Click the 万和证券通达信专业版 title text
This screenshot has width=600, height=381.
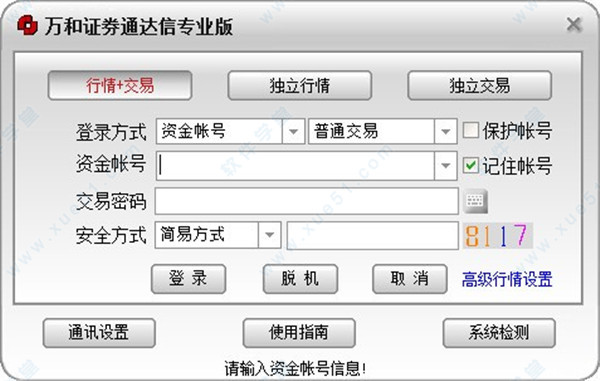coord(139,26)
